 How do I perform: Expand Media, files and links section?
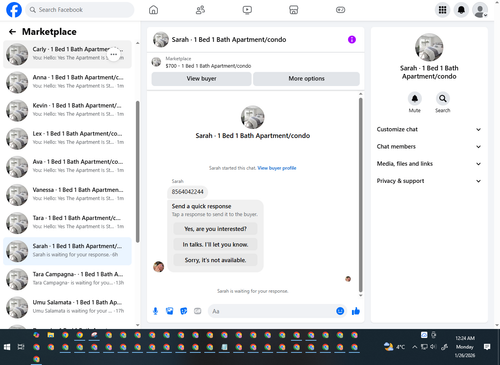[429, 164]
